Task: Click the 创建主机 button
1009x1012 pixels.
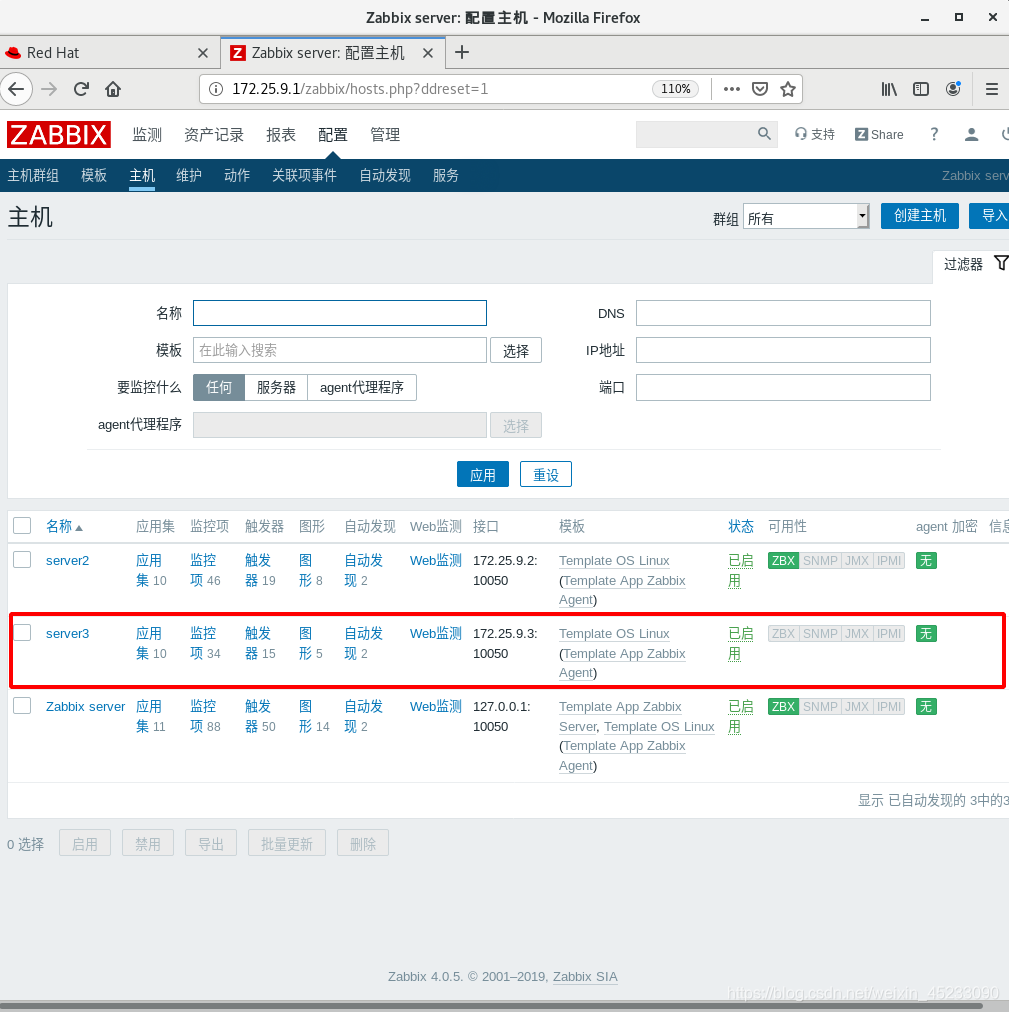Action: [919, 216]
